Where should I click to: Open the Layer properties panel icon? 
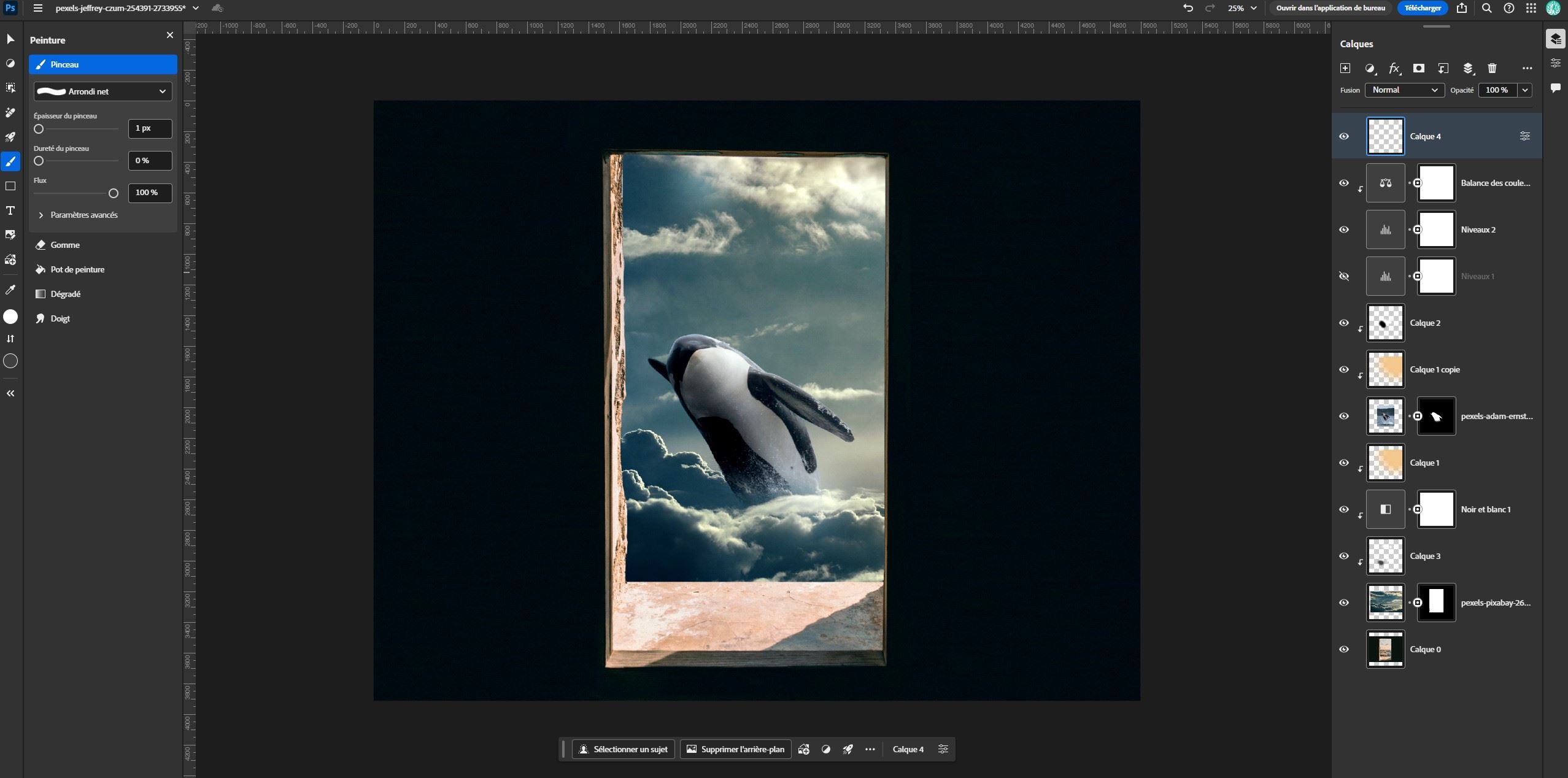pyautogui.click(x=1555, y=63)
